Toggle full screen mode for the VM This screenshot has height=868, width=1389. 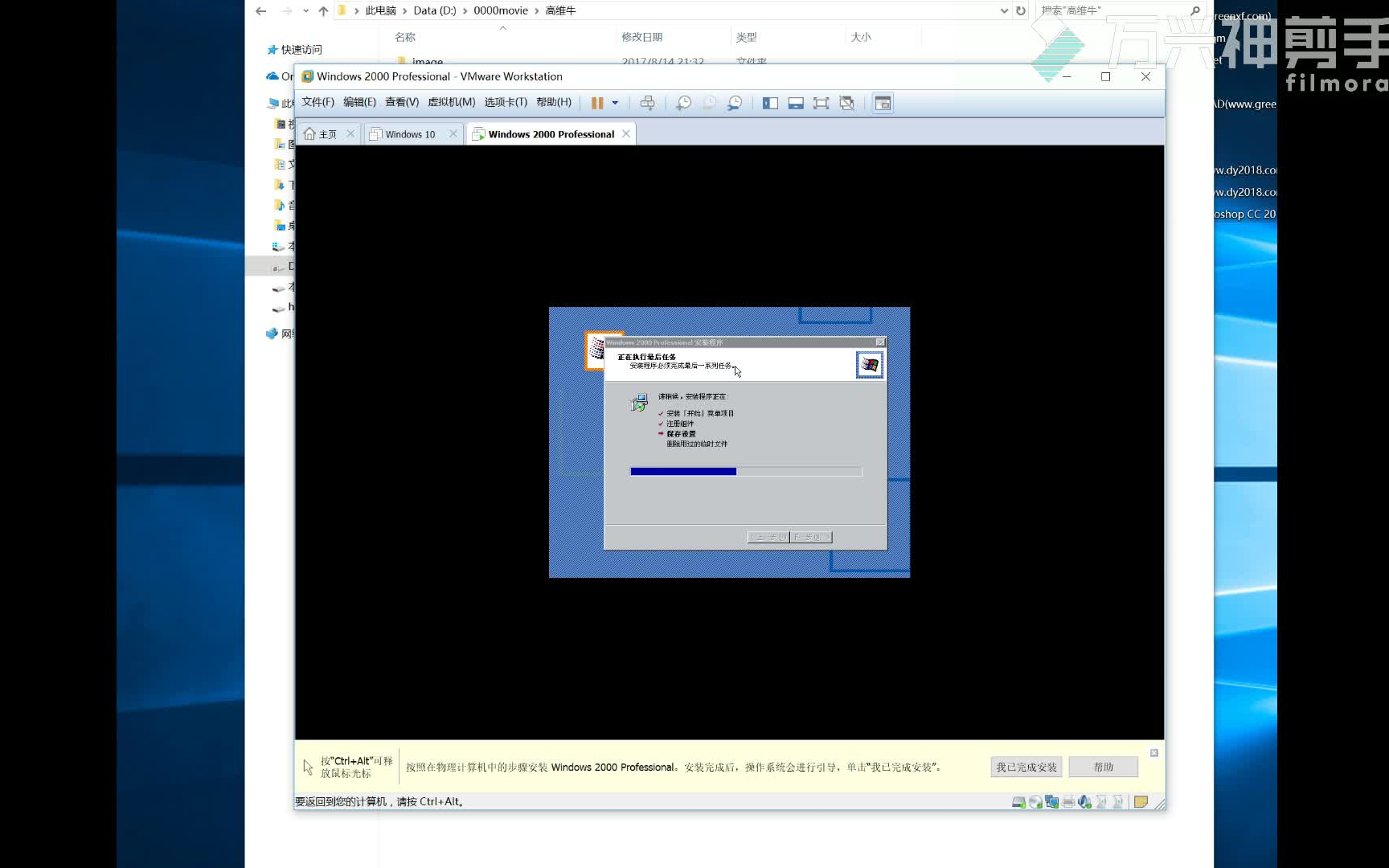click(821, 103)
